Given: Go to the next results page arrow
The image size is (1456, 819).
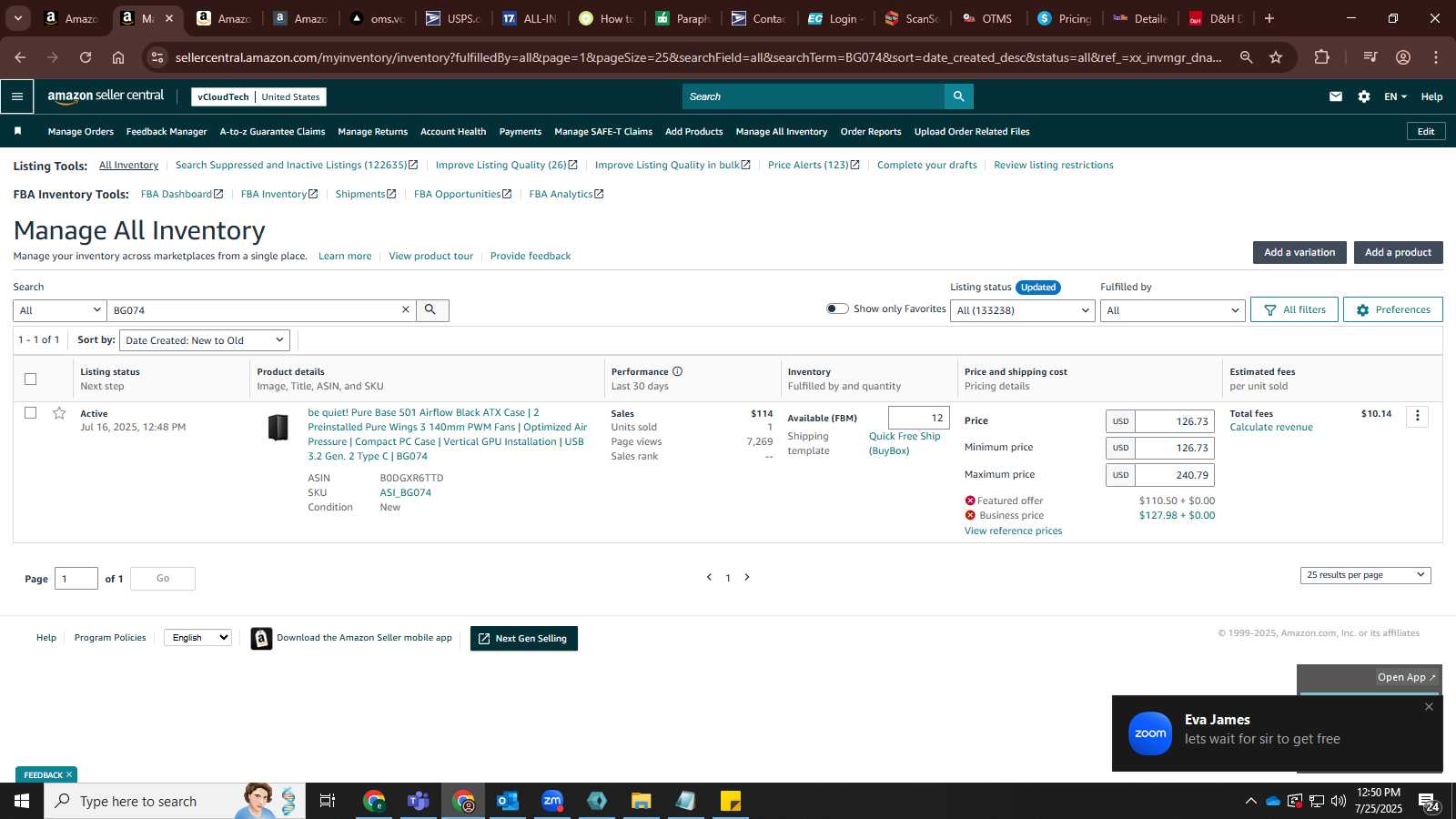Looking at the screenshot, I should tap(747, 577).
